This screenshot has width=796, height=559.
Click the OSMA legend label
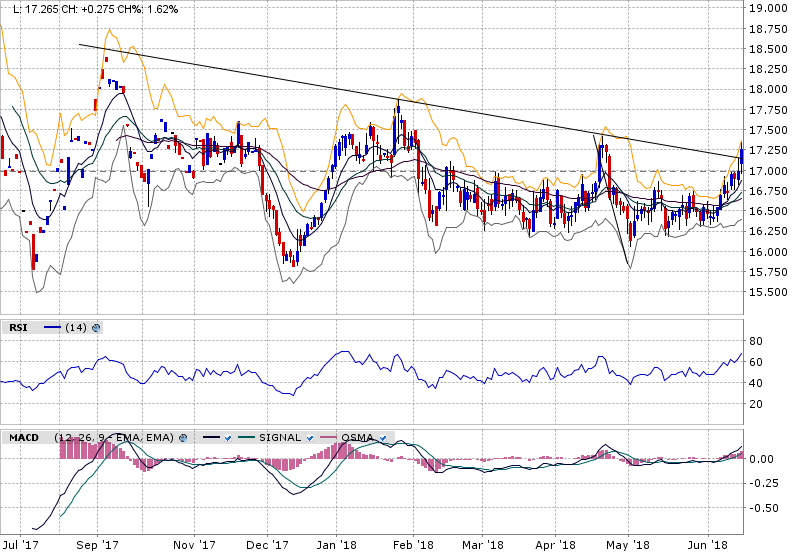[x=358, y=438]
